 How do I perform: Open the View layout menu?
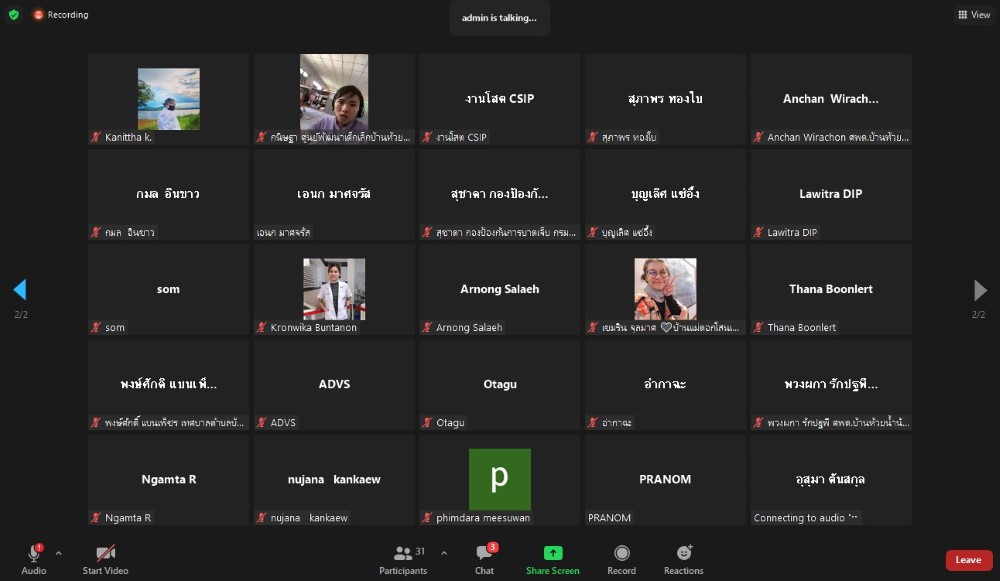coord(973,15)
